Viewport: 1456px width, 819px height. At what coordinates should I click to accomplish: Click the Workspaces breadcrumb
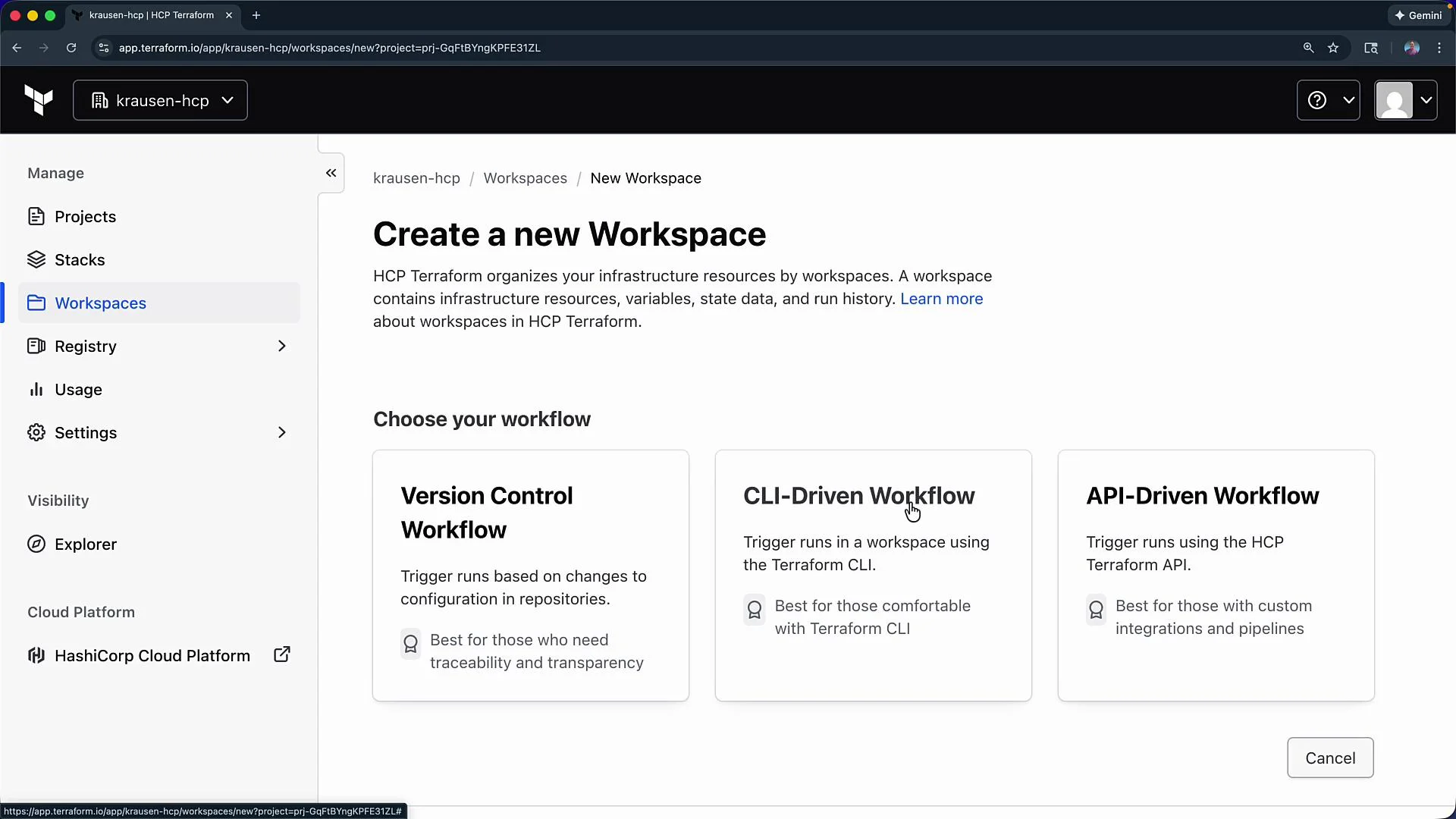point(526,178)
